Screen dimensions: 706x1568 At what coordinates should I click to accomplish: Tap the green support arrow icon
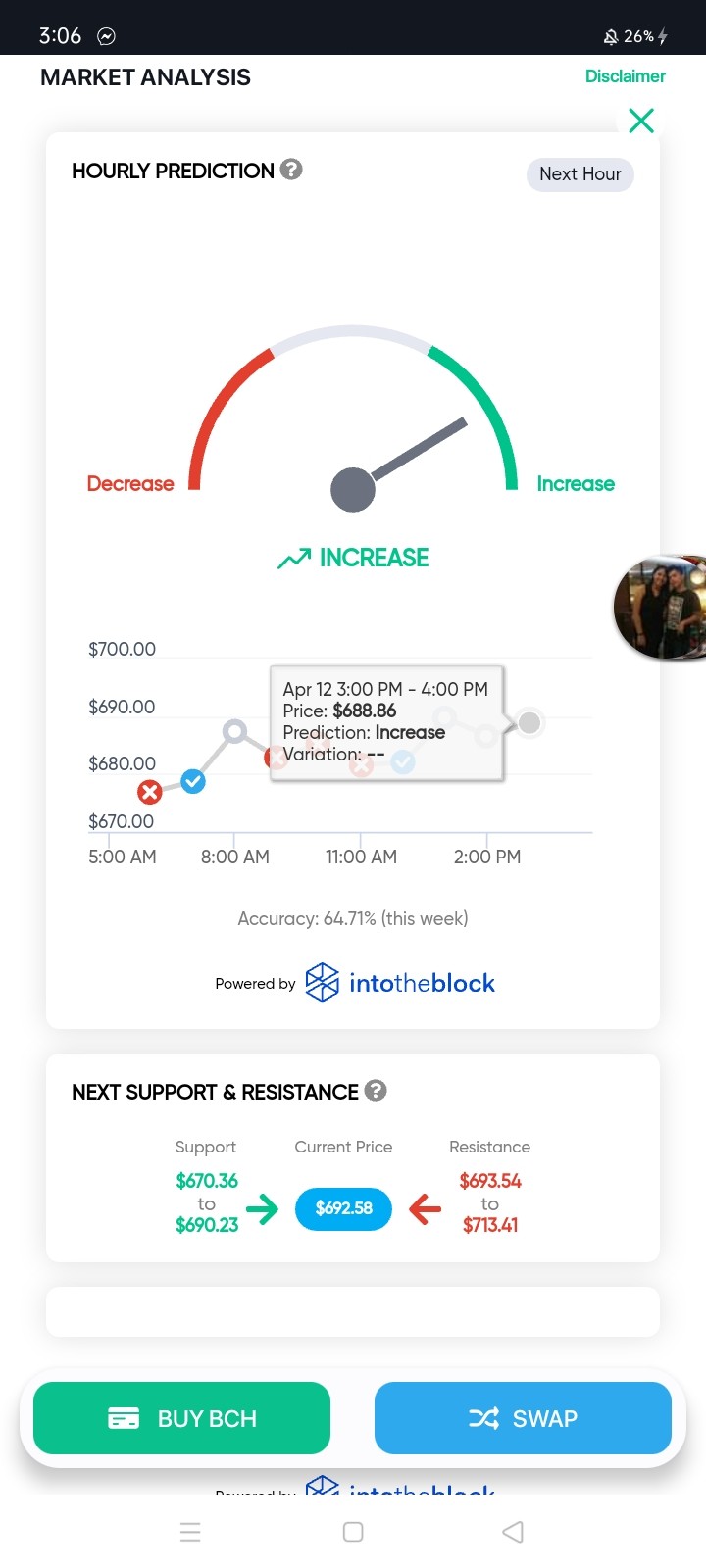click(263, 1209)
